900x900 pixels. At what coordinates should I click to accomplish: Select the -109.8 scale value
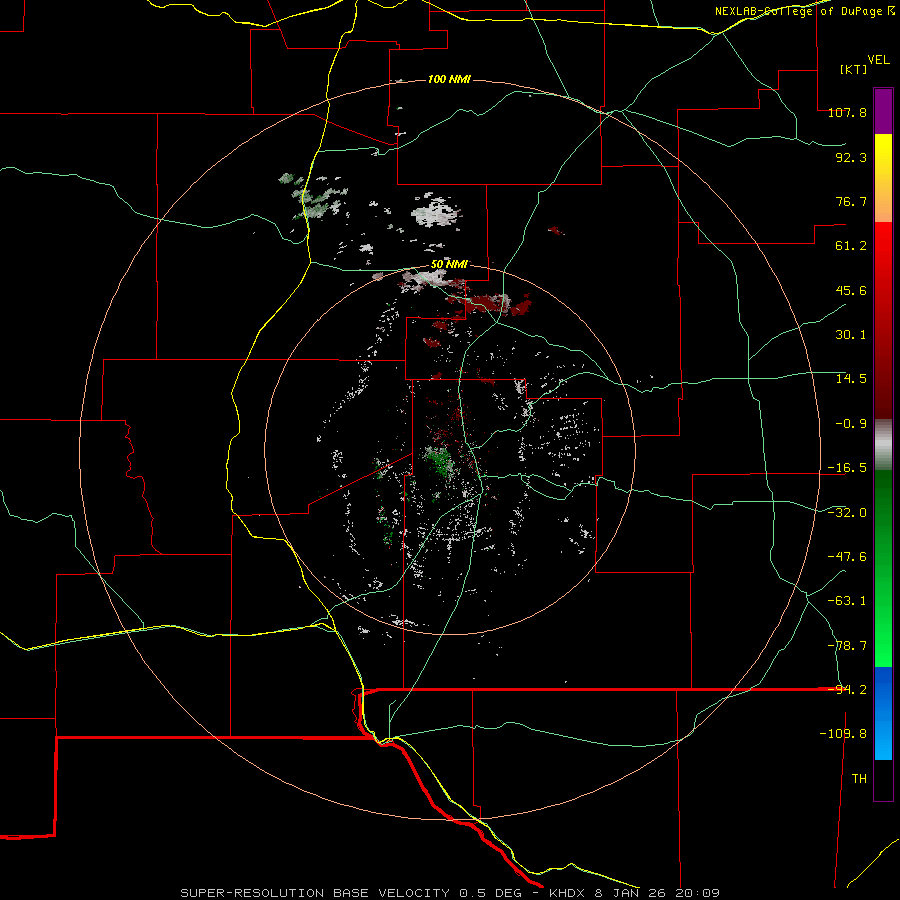point(843,734)
